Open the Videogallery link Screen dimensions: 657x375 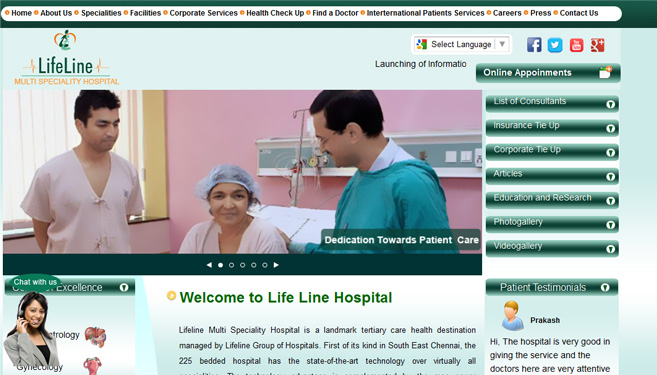[x=517, y=246]
